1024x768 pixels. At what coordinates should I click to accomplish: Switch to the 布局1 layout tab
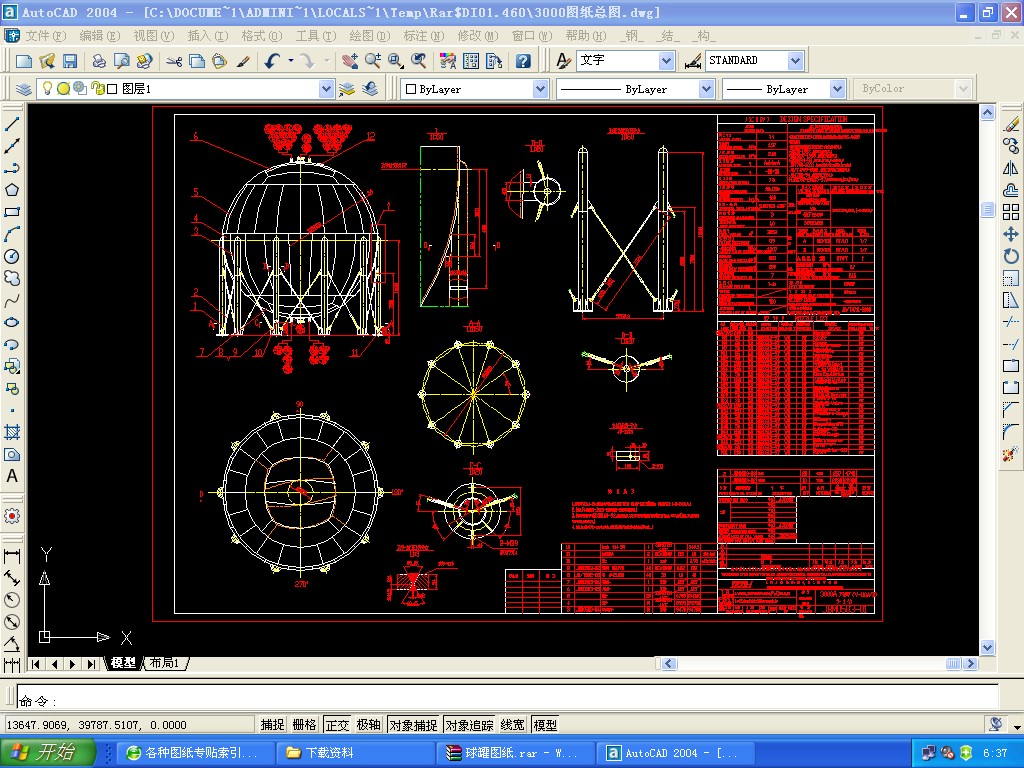(165, 664)
